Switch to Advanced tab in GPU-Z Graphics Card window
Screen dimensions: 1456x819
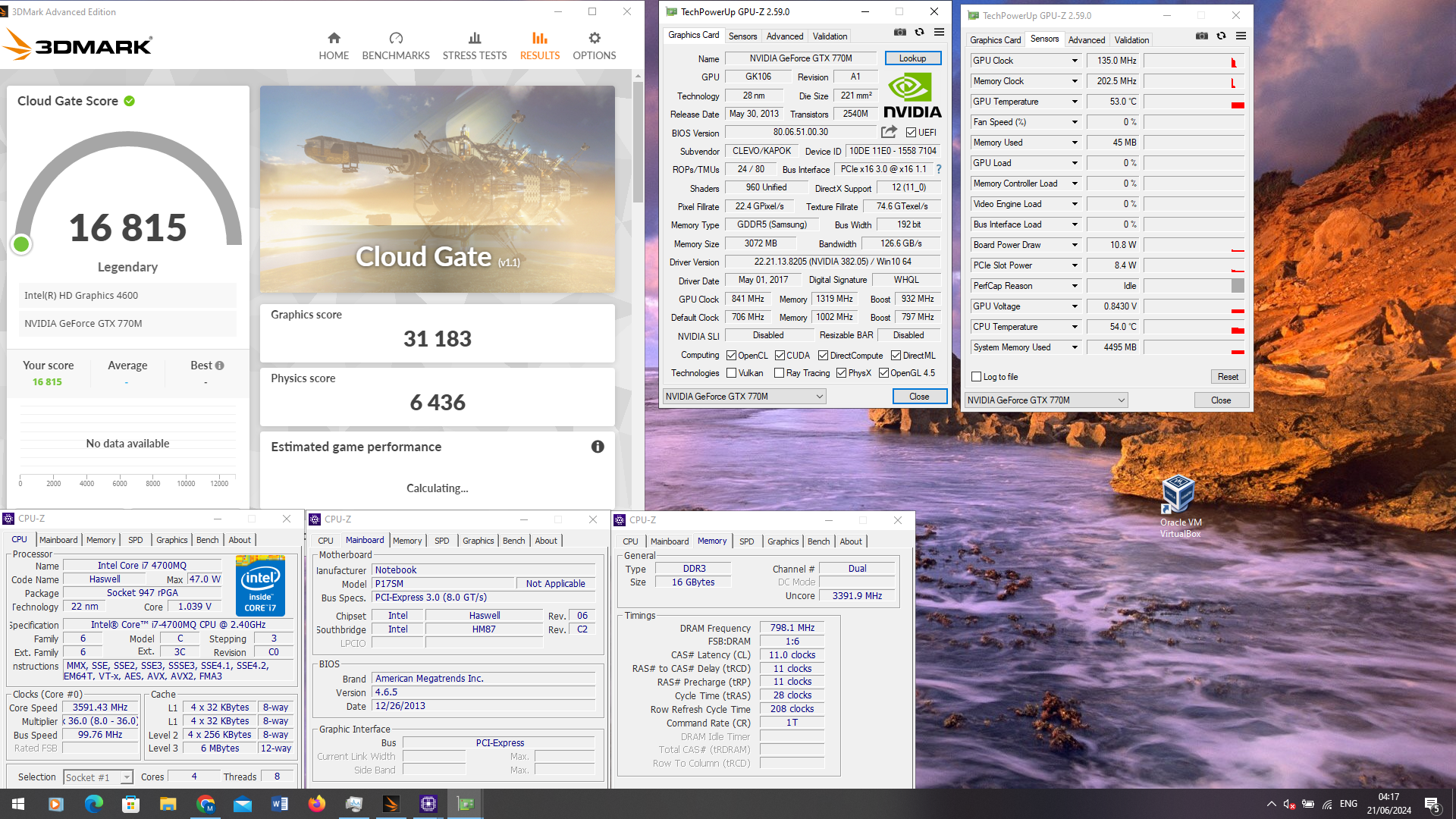tap(785, 36)
